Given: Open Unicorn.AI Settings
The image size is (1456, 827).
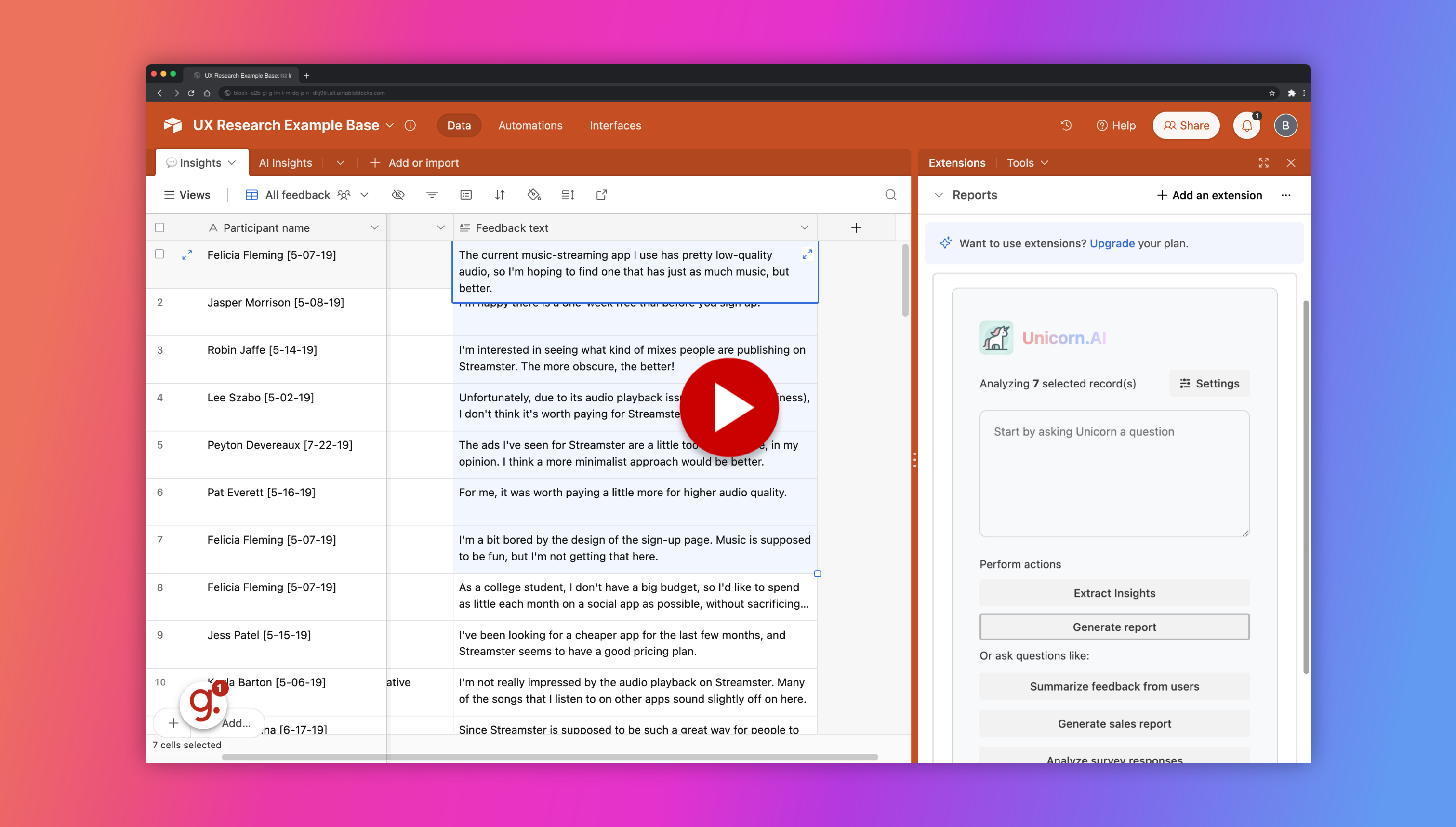Looking at the screenshot, I should coord(1210,384).
